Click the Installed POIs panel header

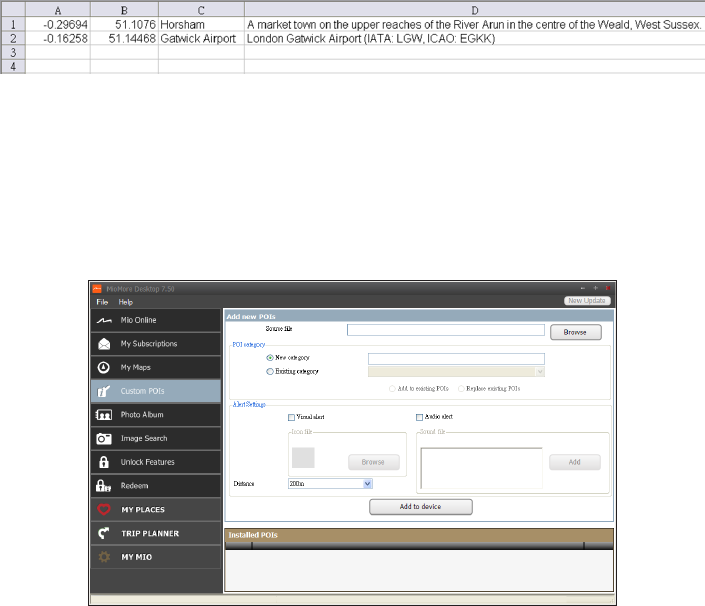pyautogui.click(x=419, y=535)
